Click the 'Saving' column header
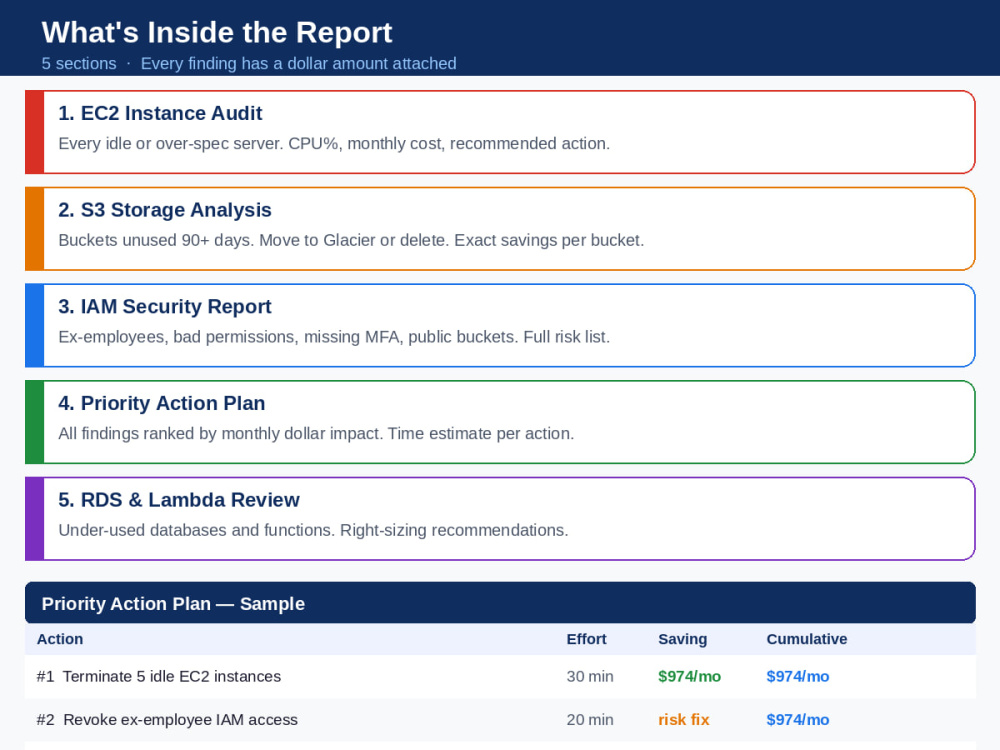 (x=682, y=639)
